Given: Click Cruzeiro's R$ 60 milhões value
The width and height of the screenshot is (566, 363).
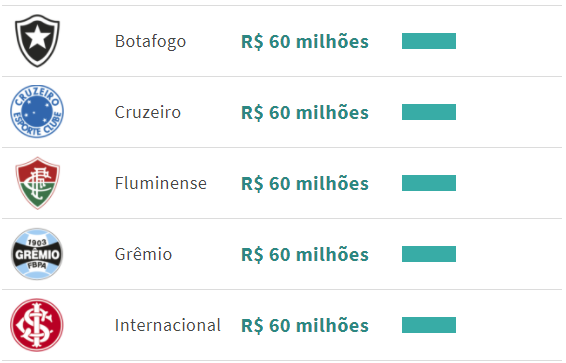Looking at the screenshot, I should point(305,112).
